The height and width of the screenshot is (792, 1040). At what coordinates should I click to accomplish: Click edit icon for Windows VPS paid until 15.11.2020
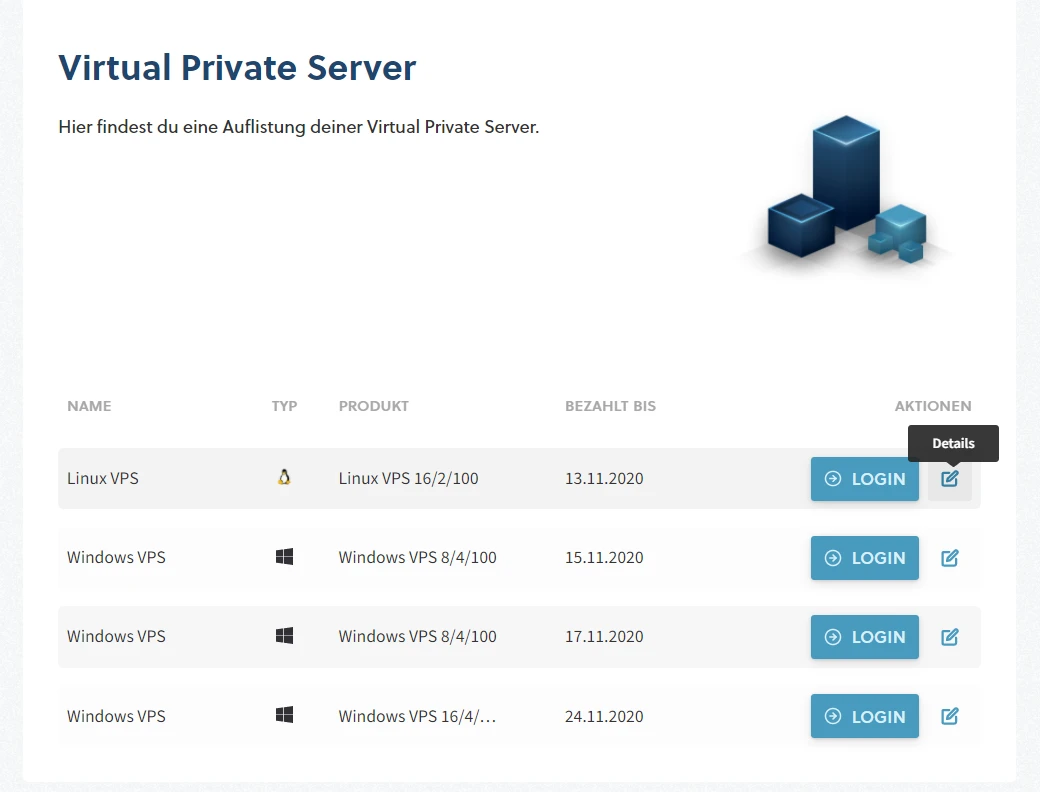(950, 558)
